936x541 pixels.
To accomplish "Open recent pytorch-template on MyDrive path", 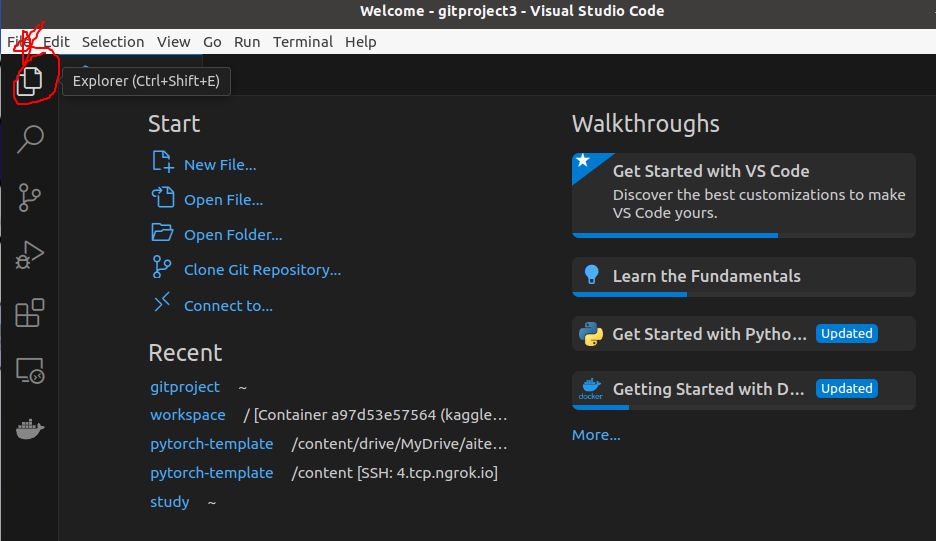I will tap(211, 444).
